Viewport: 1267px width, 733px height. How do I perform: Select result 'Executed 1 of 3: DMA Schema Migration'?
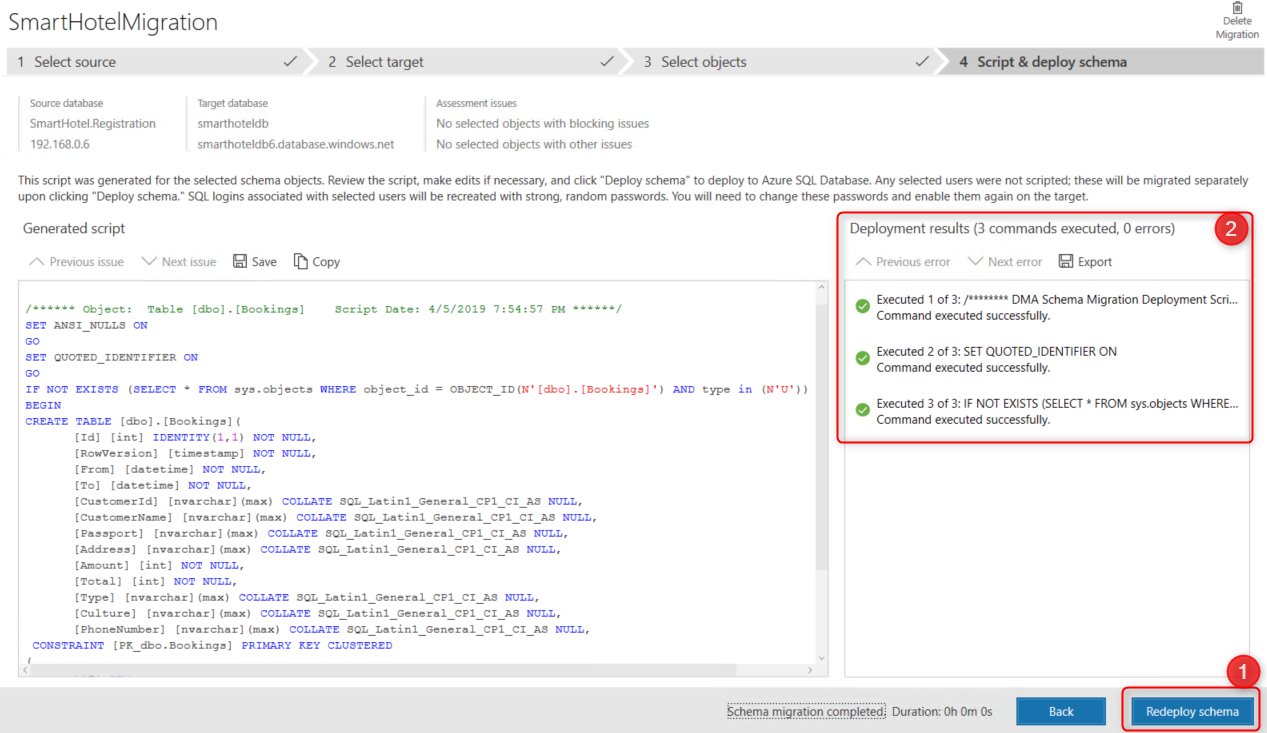pyautogui.click(x=1047, y=307)
